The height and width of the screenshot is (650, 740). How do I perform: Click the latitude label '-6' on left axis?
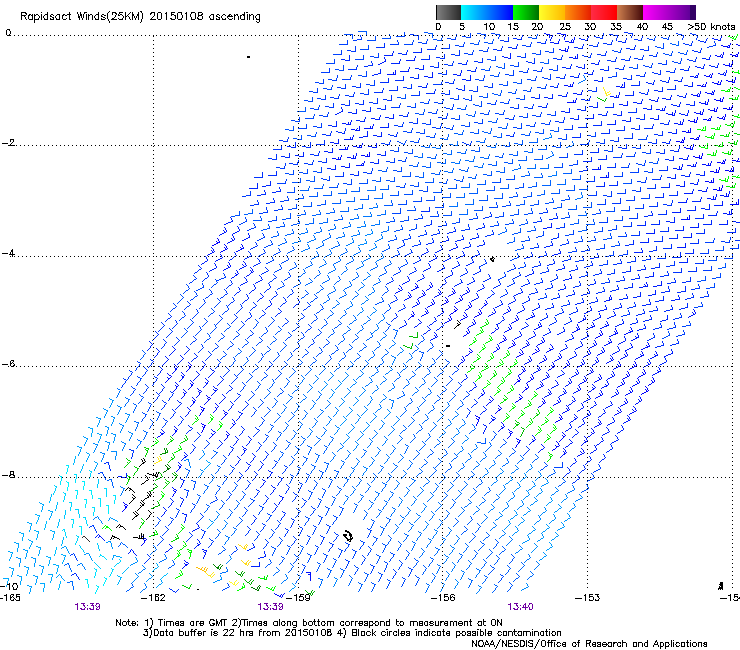point(9,363)
